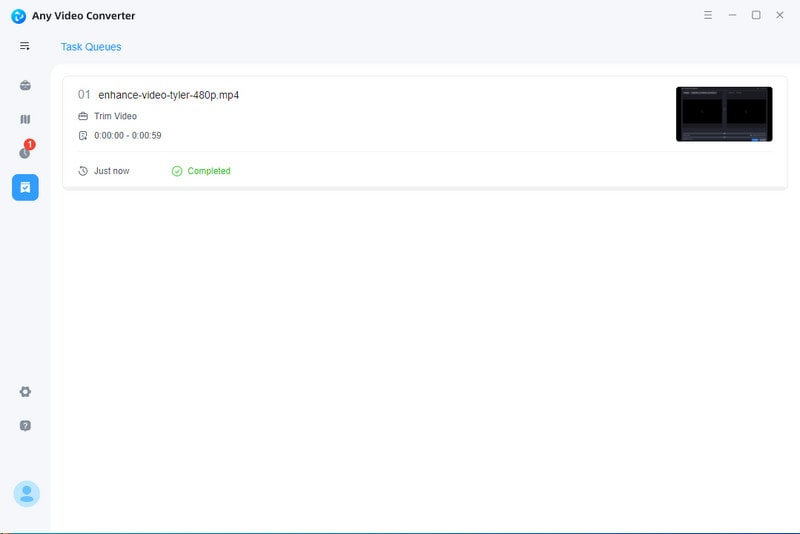The image size is (800, 534).
Task: Click the Completed status text
Action: click(x=209, y=171)
